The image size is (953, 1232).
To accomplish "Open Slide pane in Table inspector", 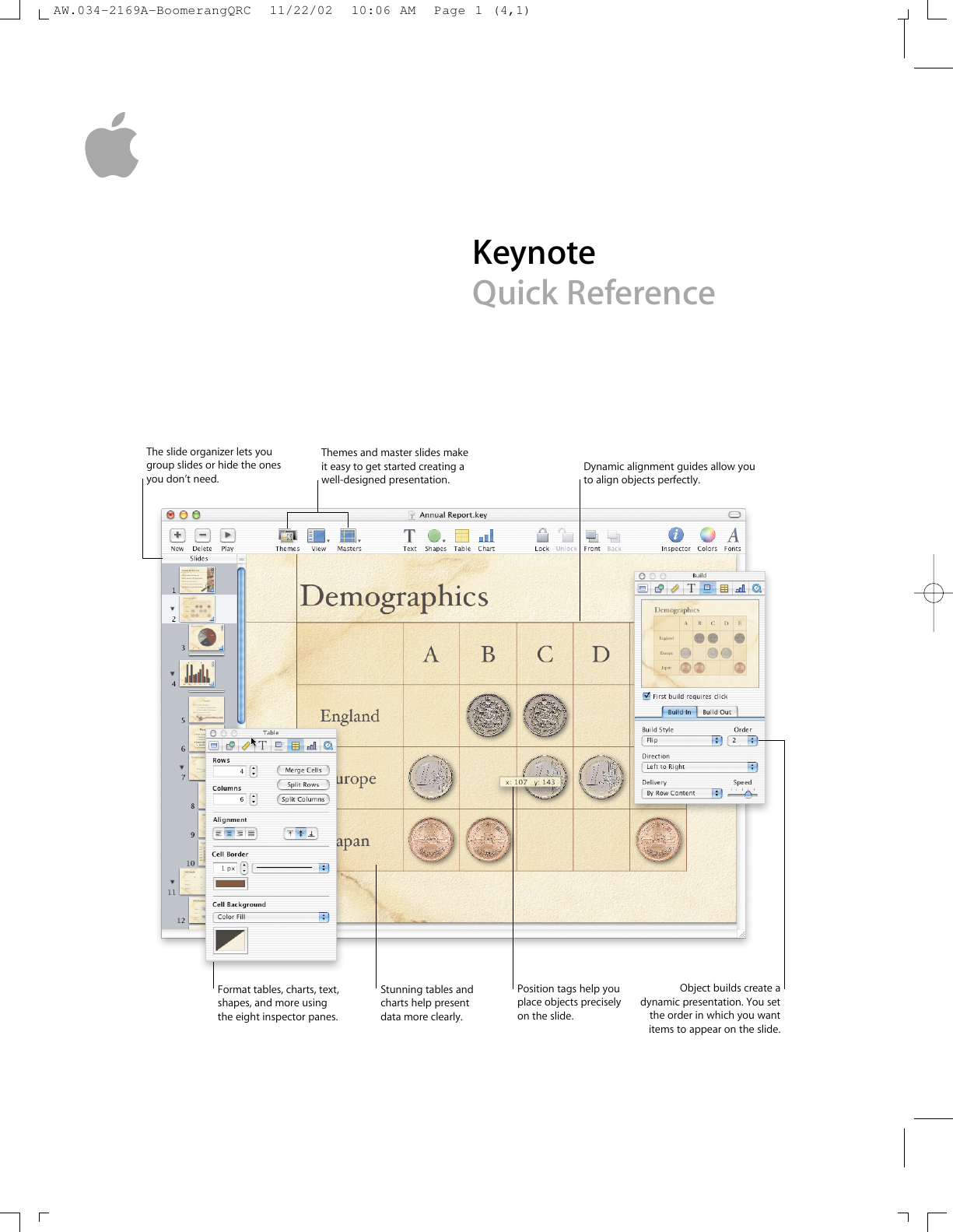I will point(214,746).
